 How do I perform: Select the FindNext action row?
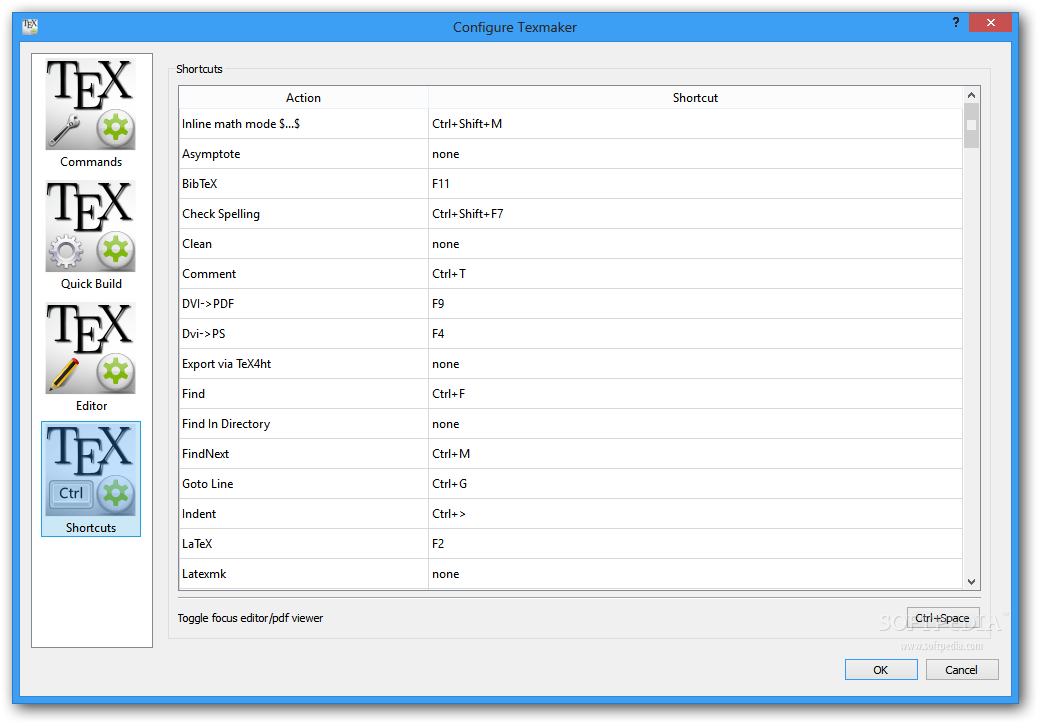[x=303, y=454]
